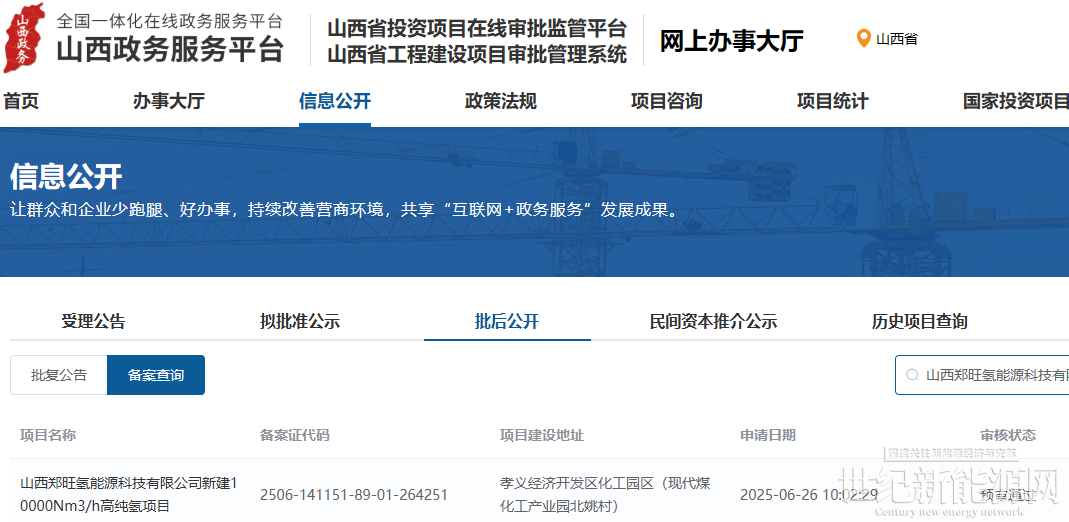Click the 备案查询 button
This screenshot has height=522, width=1069.
(156, 375)
